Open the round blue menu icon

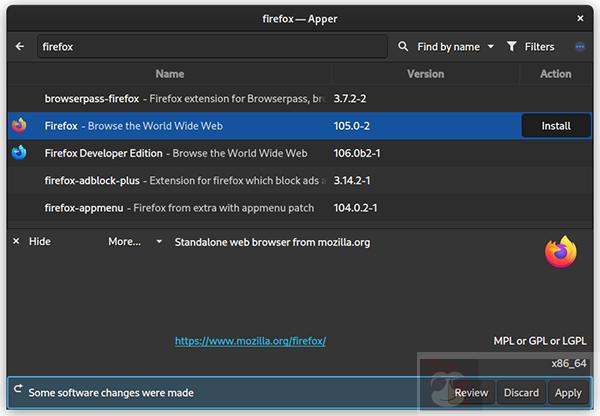click(x=581, y=46)
